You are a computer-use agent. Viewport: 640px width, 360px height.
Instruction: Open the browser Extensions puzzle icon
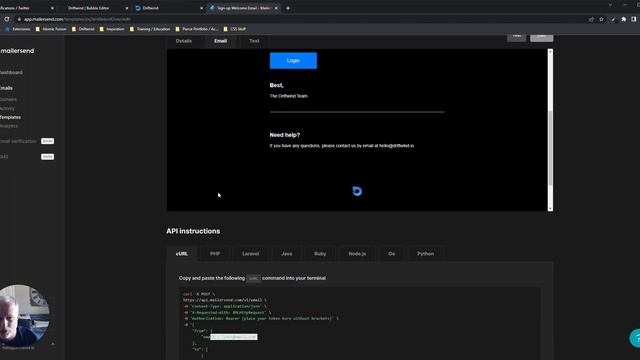pos(624,19)
